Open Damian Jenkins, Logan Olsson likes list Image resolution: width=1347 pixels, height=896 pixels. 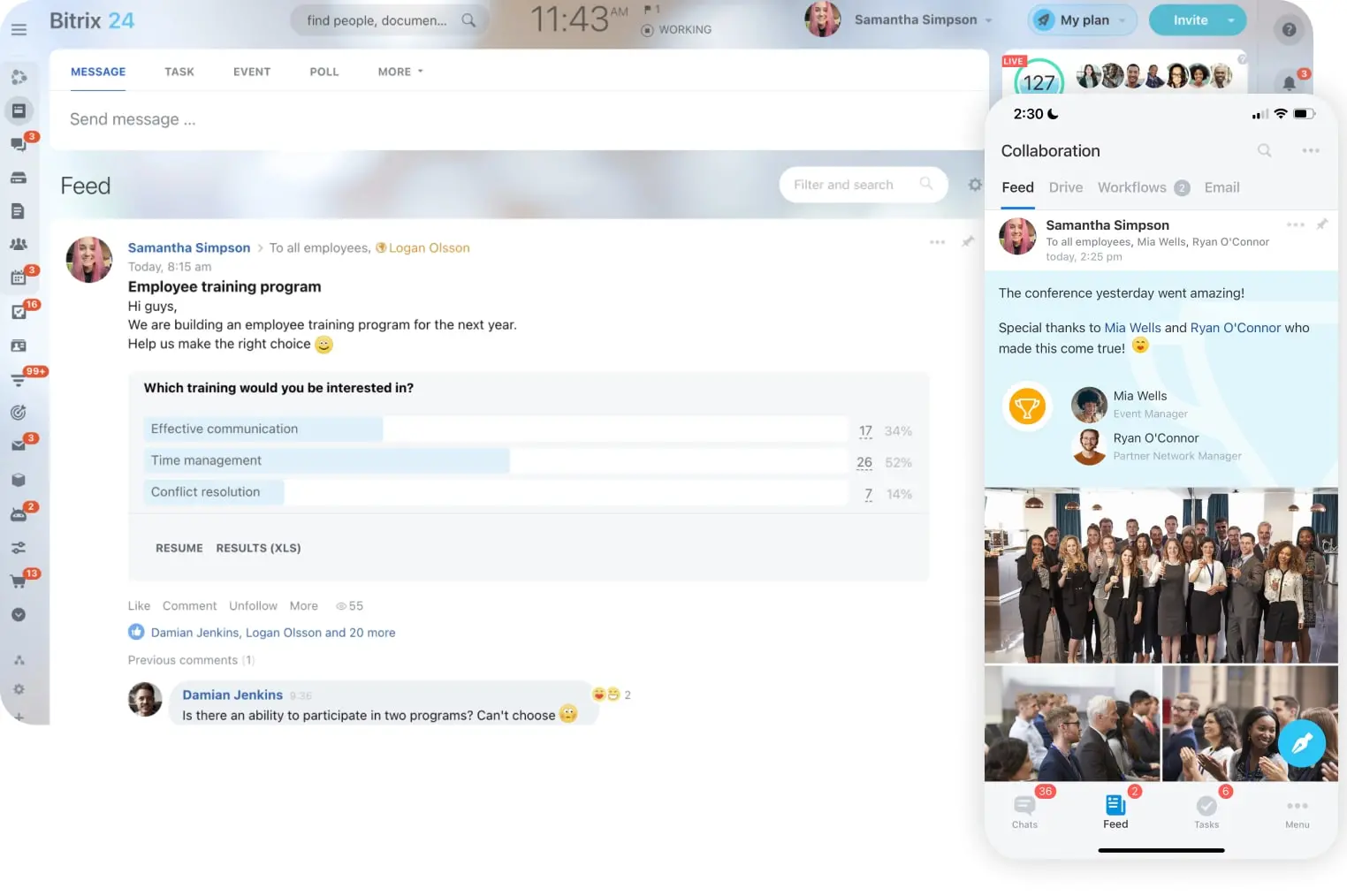pos(273,633)
